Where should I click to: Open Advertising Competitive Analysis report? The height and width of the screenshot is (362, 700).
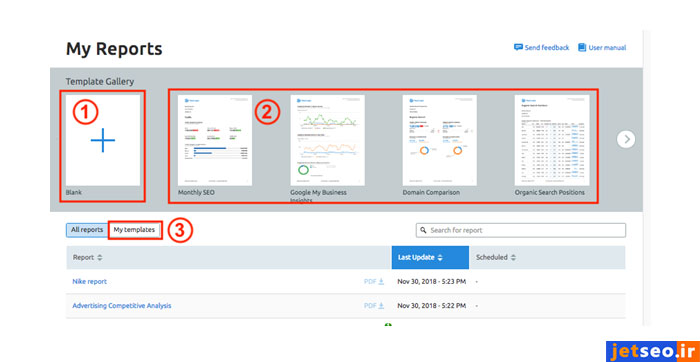click(121, 306)
